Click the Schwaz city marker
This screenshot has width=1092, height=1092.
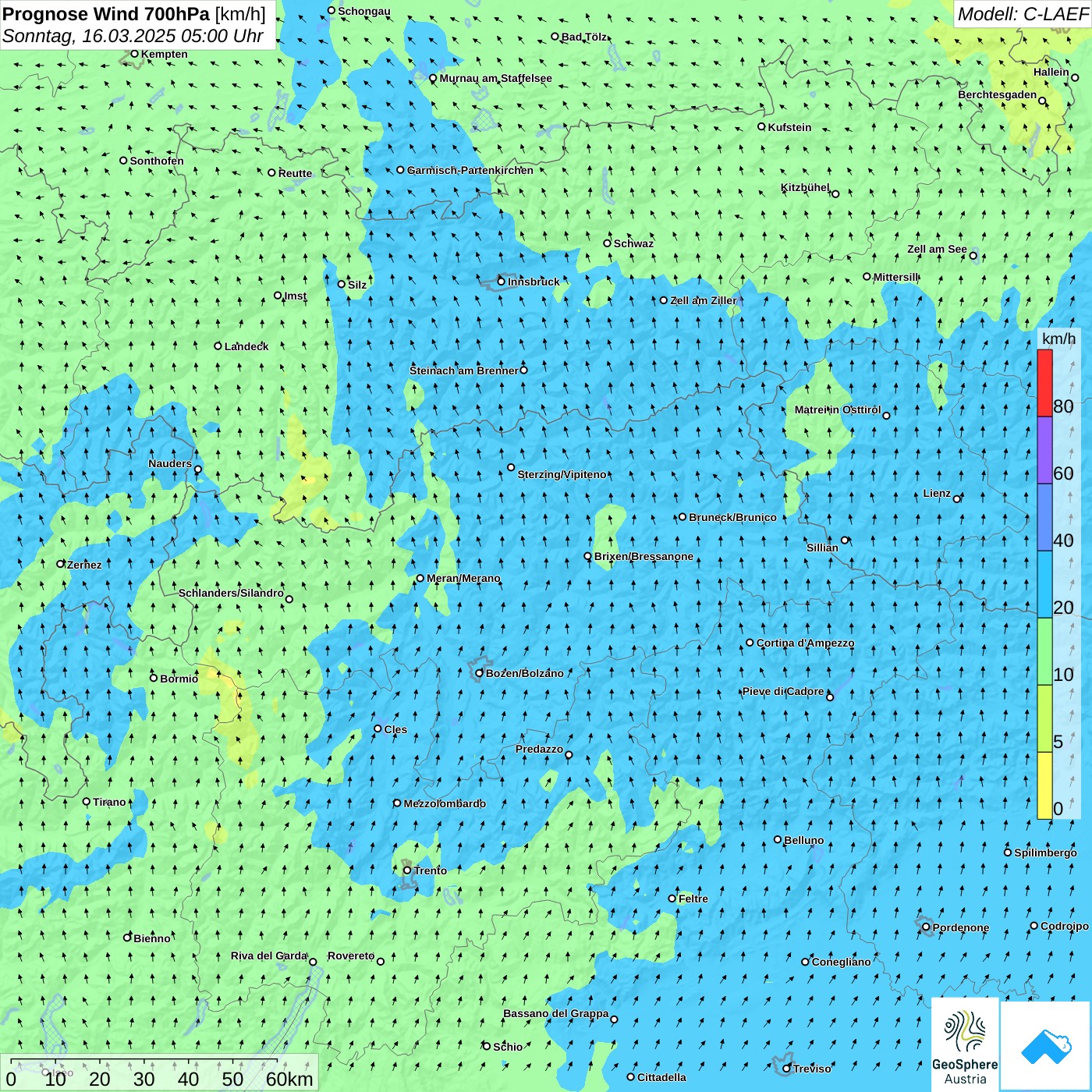(608, 243)
